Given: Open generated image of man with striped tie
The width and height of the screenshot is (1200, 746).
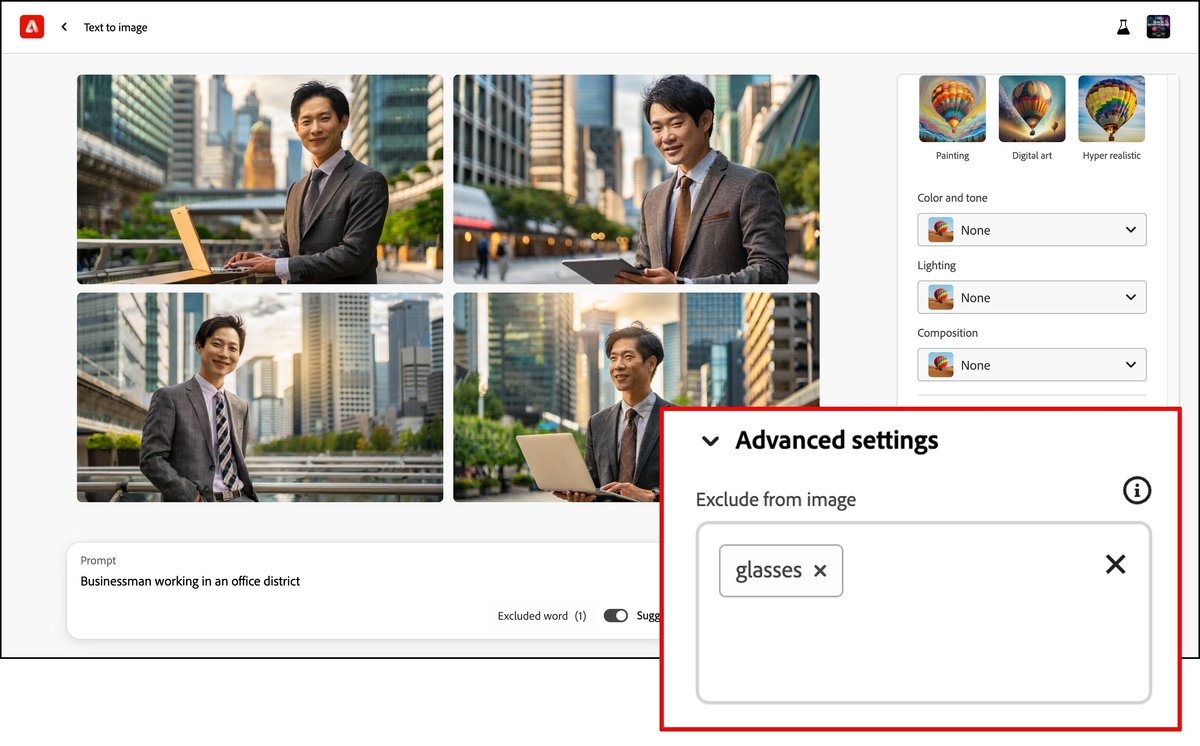Looking at the screenshot, I should [260, 397].
